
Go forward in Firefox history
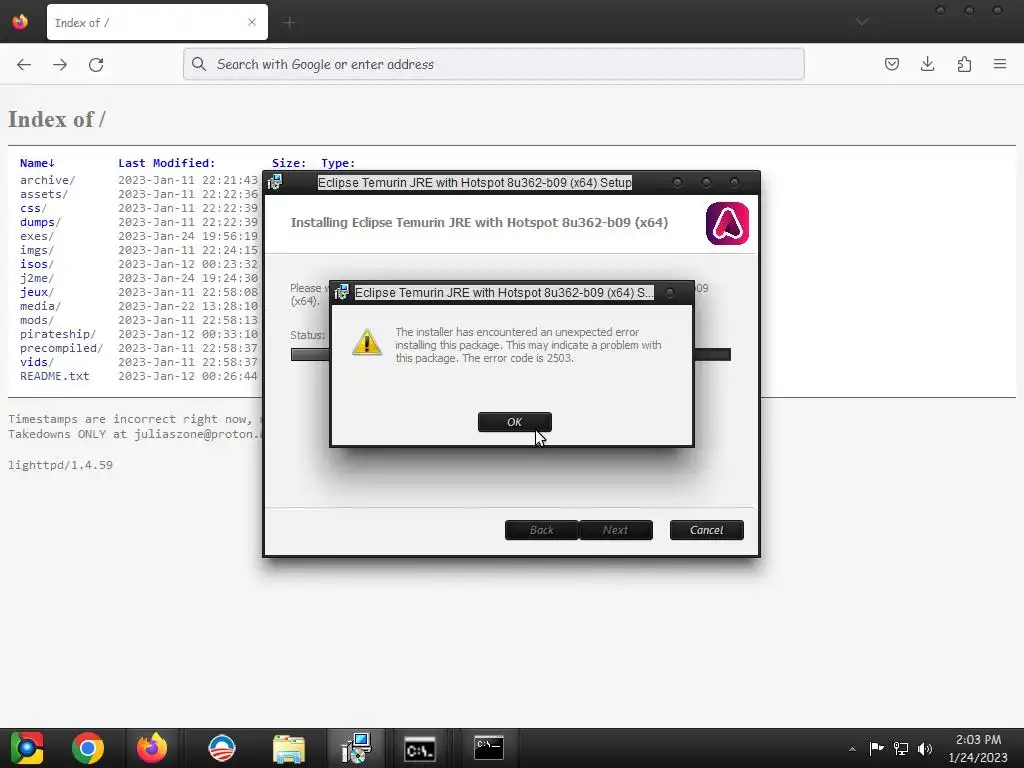point(60,64)
